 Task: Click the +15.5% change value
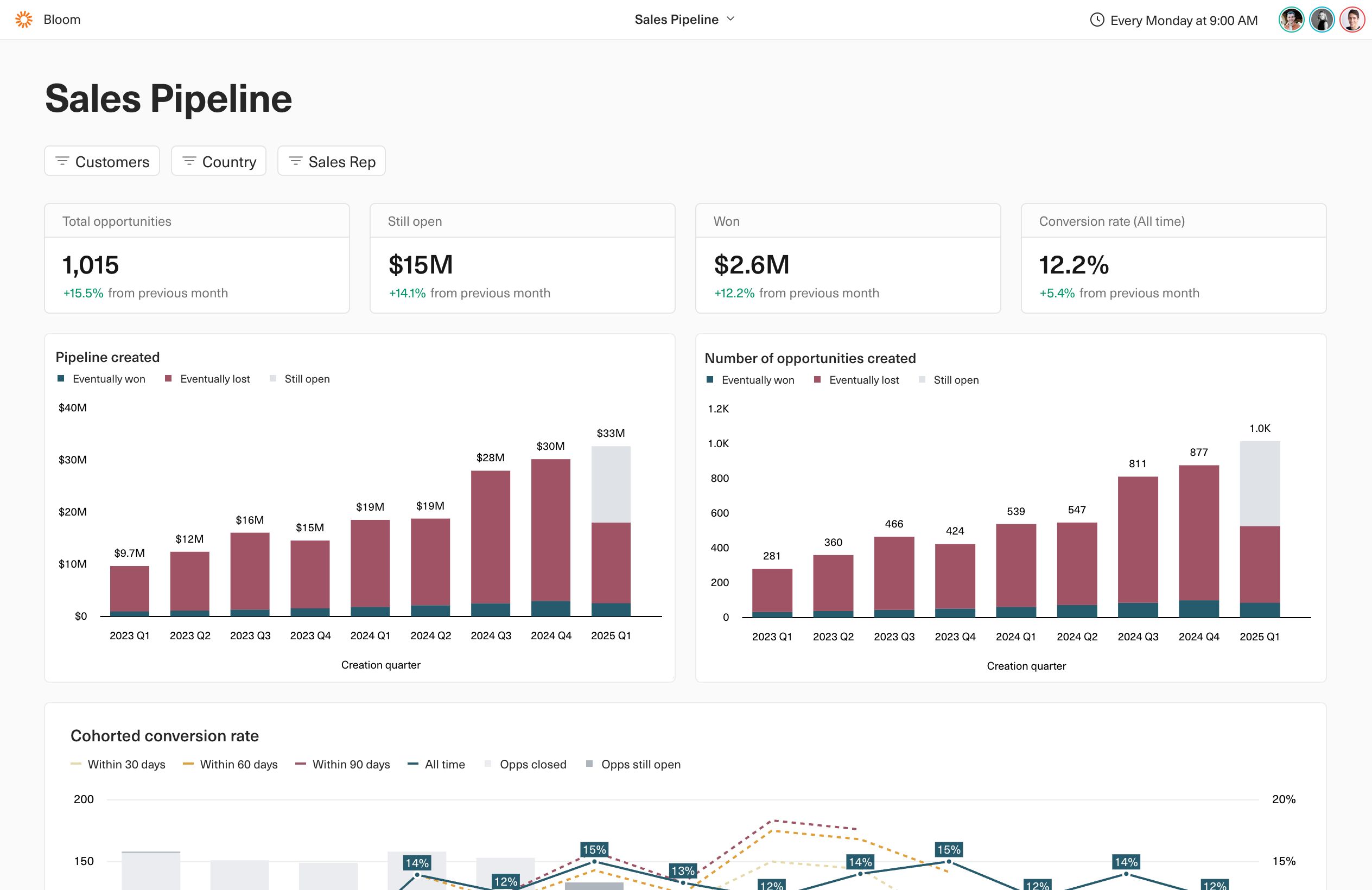(x=83, y=293)
